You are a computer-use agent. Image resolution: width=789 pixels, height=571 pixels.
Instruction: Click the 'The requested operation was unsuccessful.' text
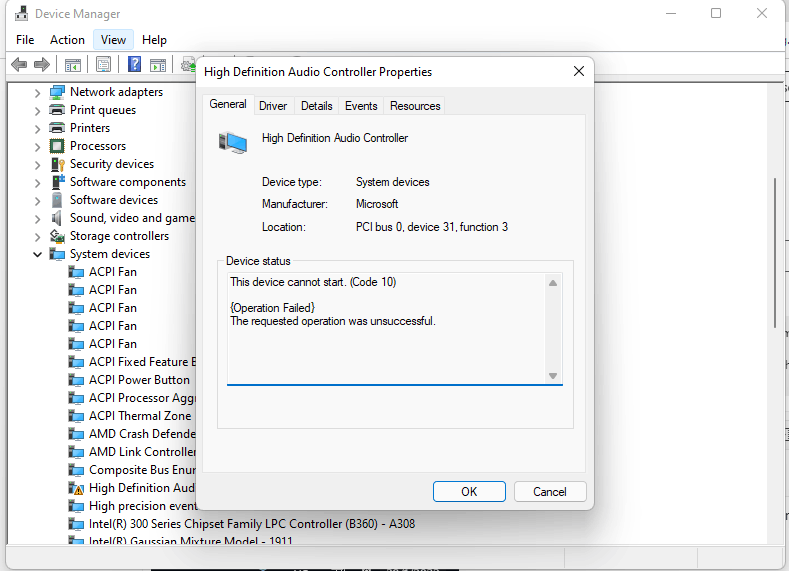pos(333,321)
